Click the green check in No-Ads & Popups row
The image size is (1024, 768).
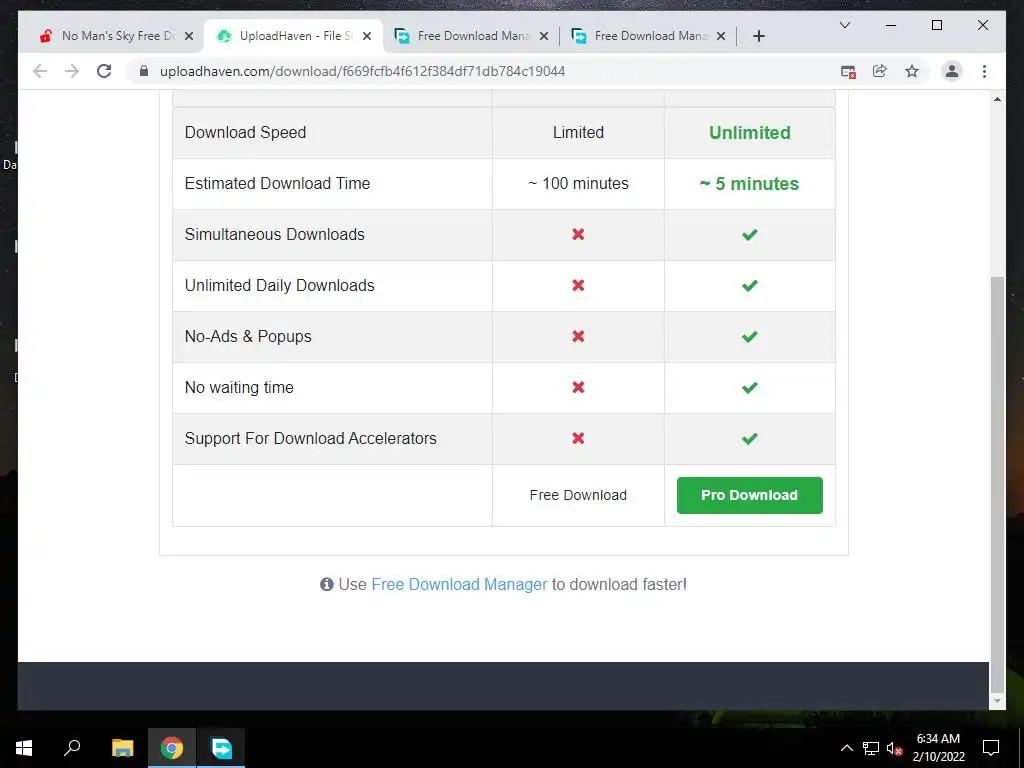[750, 336]
